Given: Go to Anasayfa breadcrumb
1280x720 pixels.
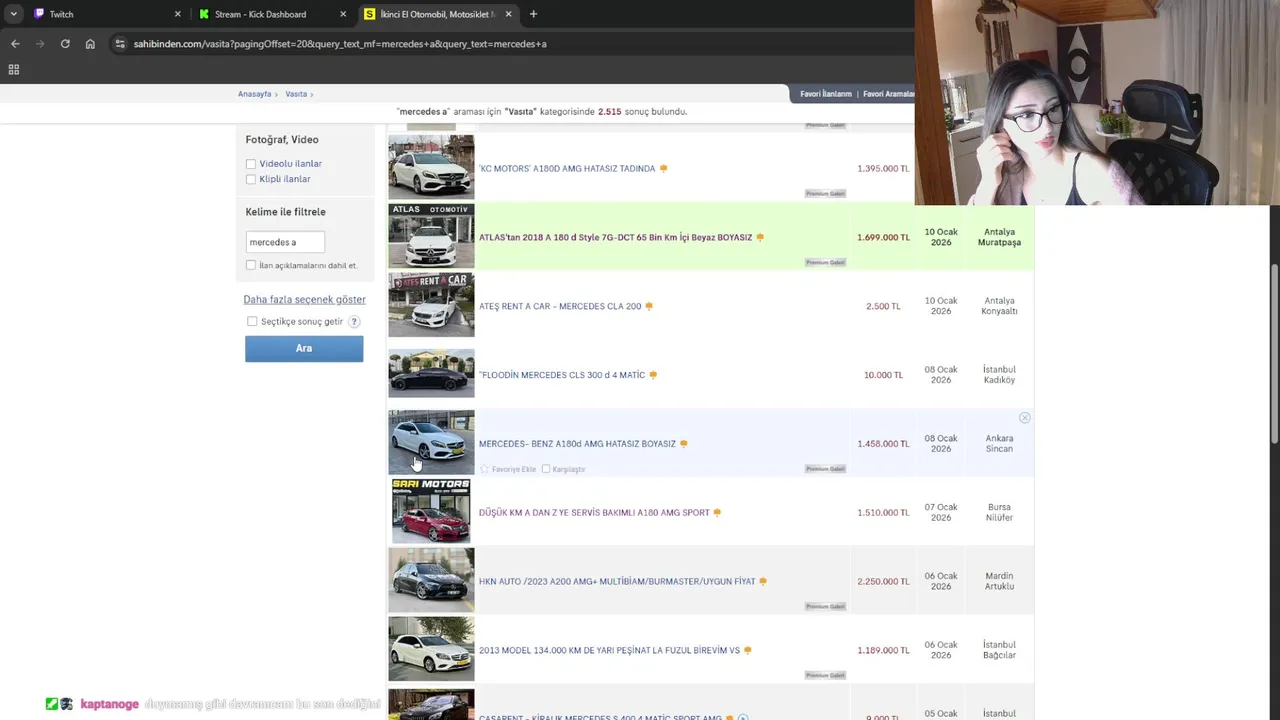Looking at the screenshot, I should tap(254, 94).
